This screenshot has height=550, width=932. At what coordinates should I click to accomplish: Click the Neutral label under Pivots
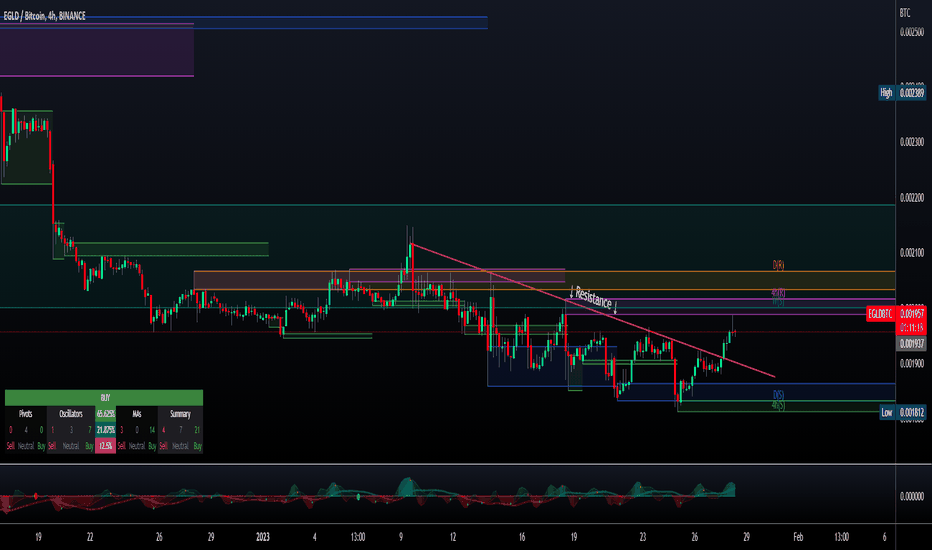(26, 446)
